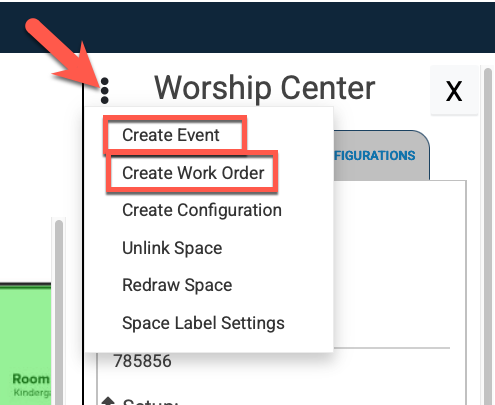
Task: Pick Create Configuration in the dropdown menu
Action: [202, 210]
